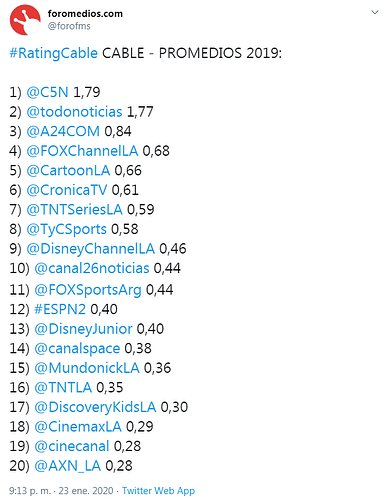Screen dimensions: 388x500
Task: Open the @canal26noticias mention link
Action: 92,268
